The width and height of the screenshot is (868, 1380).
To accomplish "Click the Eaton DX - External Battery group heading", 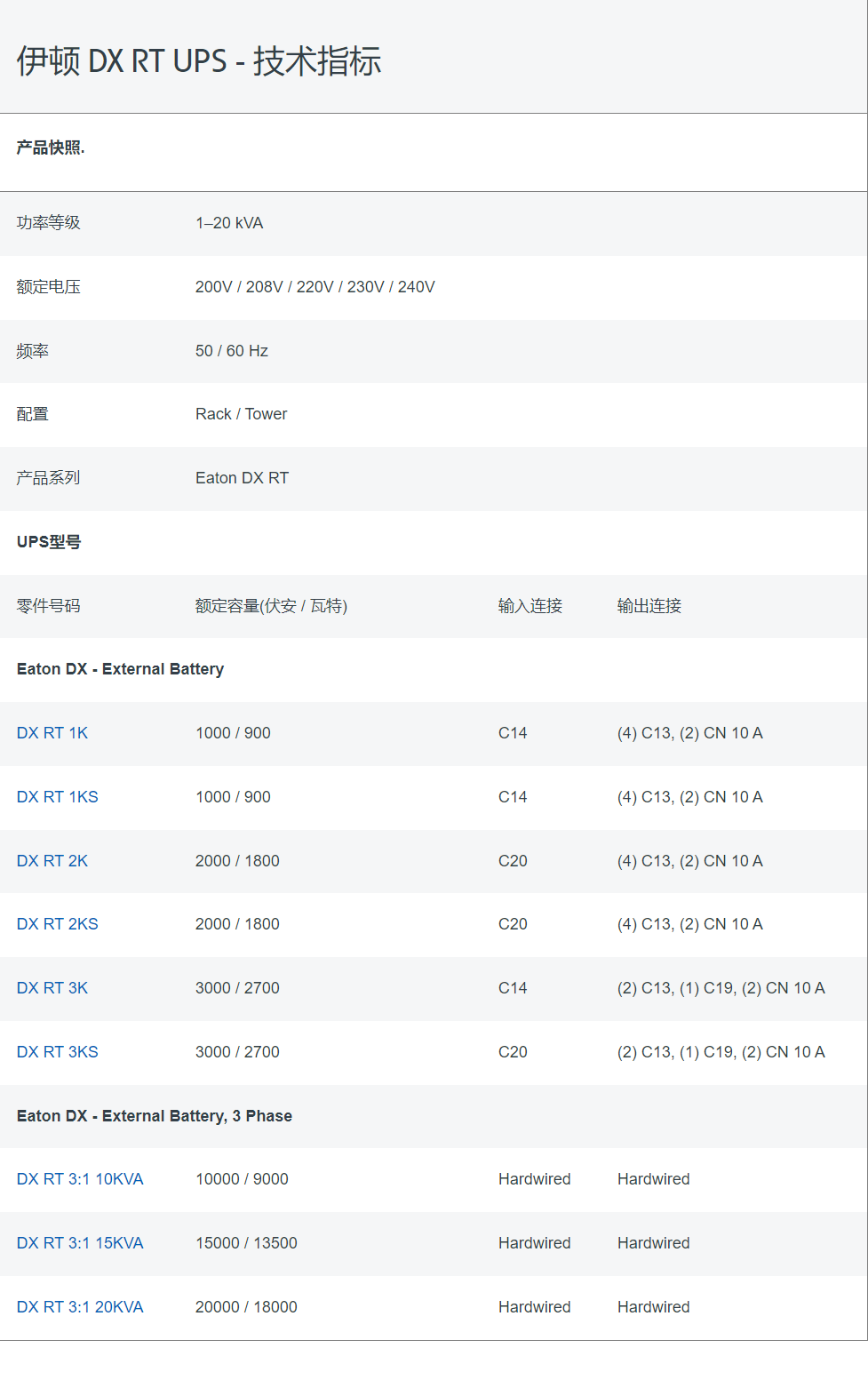I will [121, 669].
